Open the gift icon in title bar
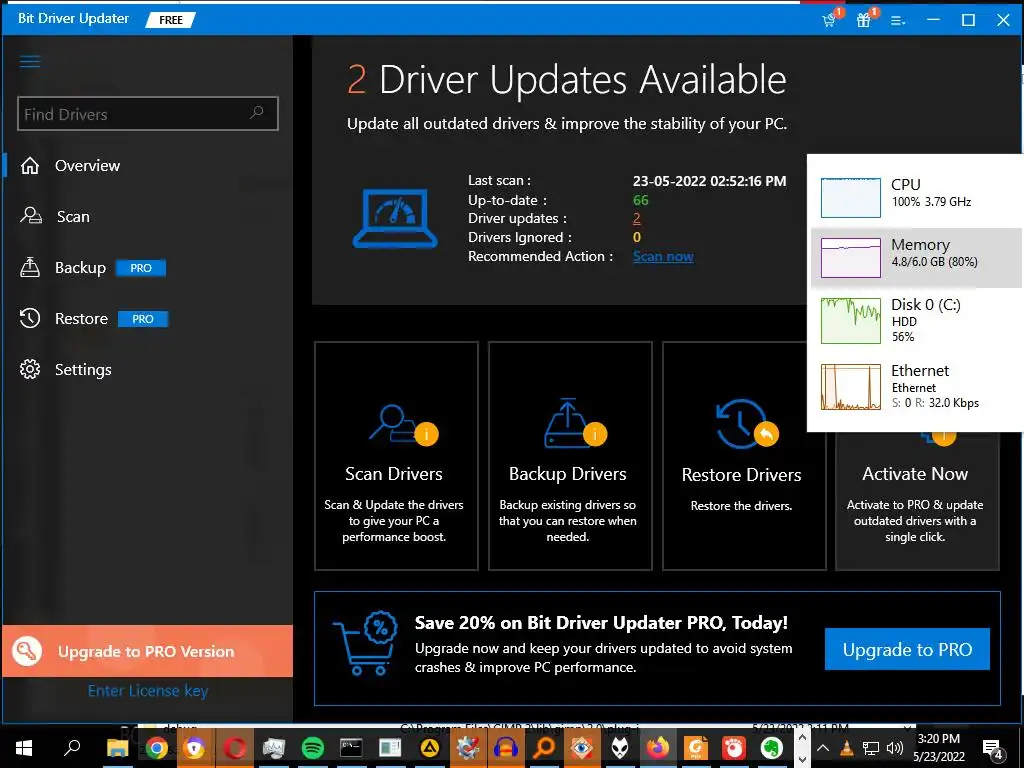This screenshot has width=1024, height=768. coord(865,19)
